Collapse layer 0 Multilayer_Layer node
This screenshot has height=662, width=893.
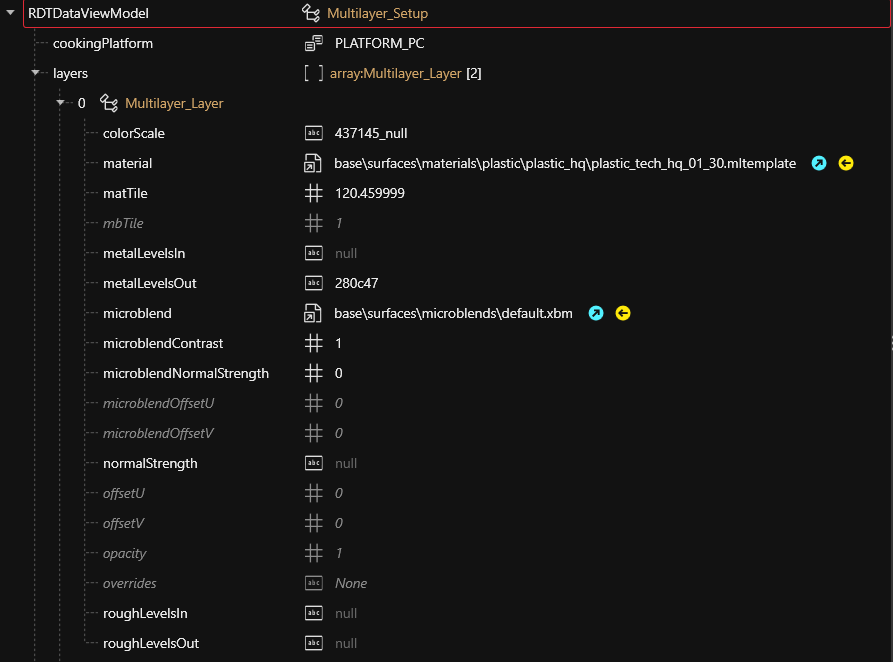point(61,103)
